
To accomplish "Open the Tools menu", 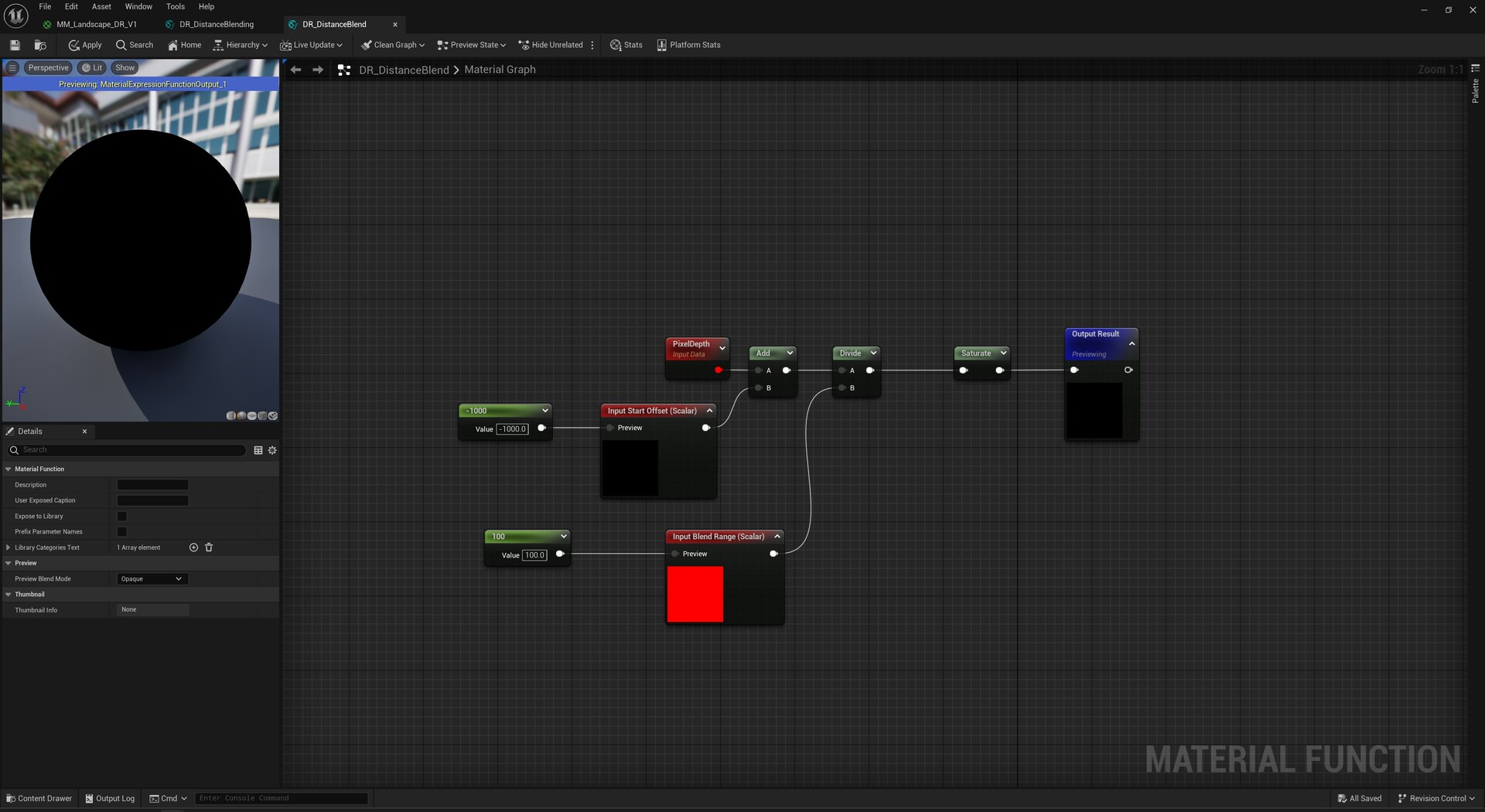I will click(175, 6).
